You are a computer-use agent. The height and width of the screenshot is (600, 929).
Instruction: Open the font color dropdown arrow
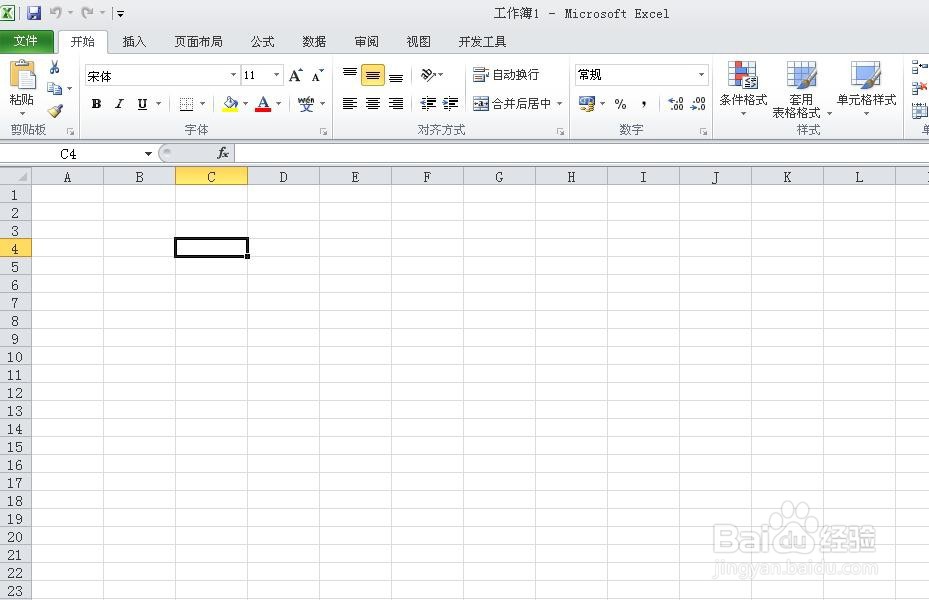[x=278, y=104]
